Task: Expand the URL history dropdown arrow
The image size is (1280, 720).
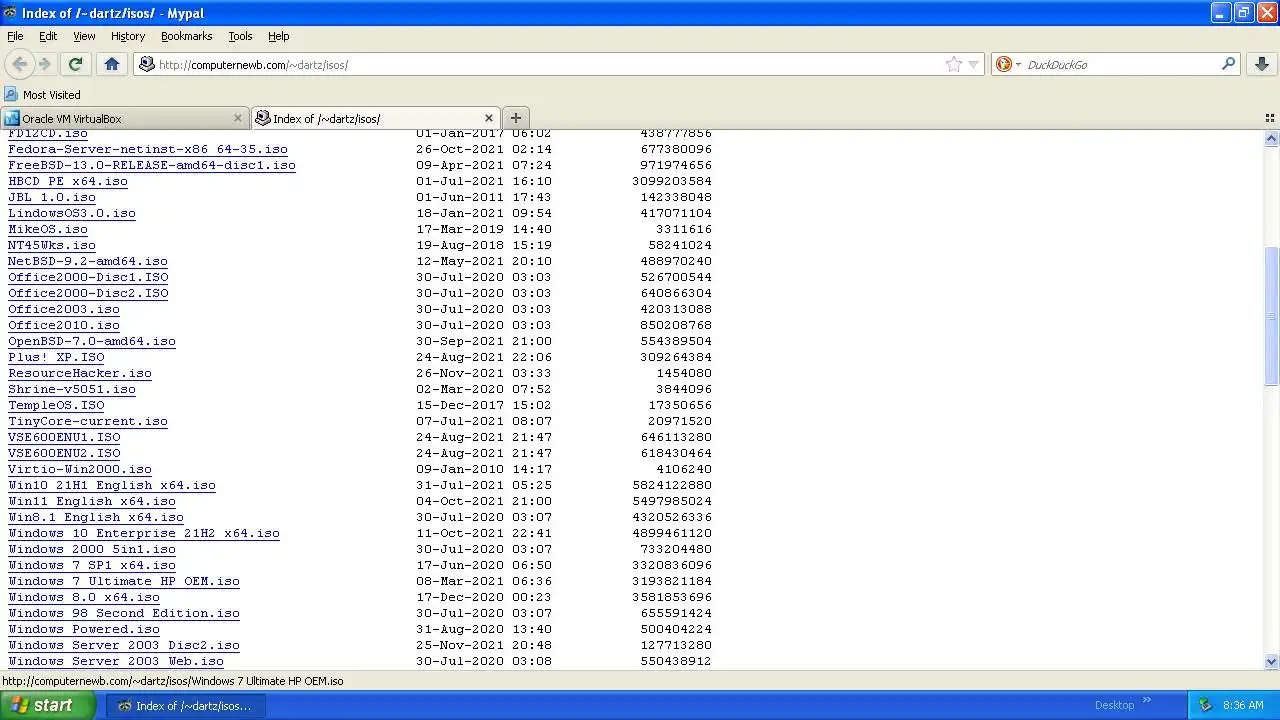Action: [973, 64]
